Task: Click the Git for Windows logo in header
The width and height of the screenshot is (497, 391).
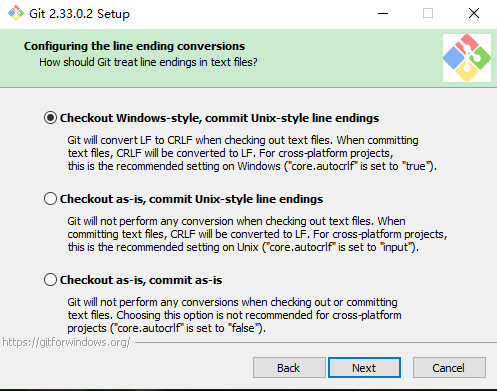Action: click(x=467, y=58)
